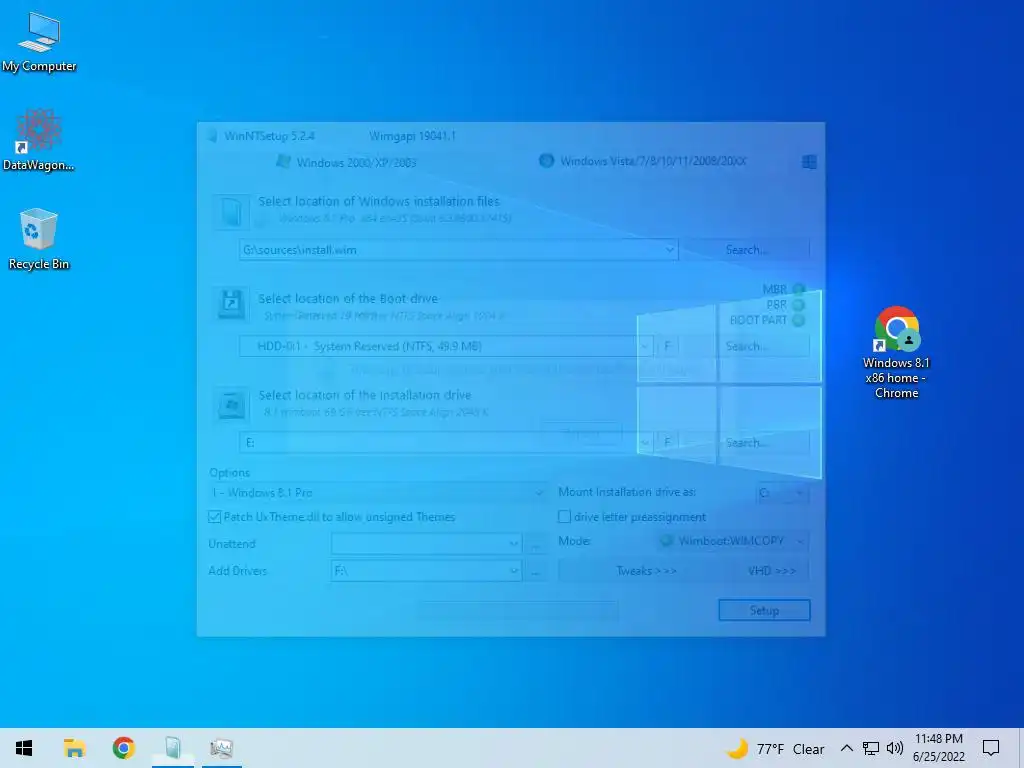Click the Windows installation files disc icon
This screenshot has width=1024, height=768.
(231, 212)
